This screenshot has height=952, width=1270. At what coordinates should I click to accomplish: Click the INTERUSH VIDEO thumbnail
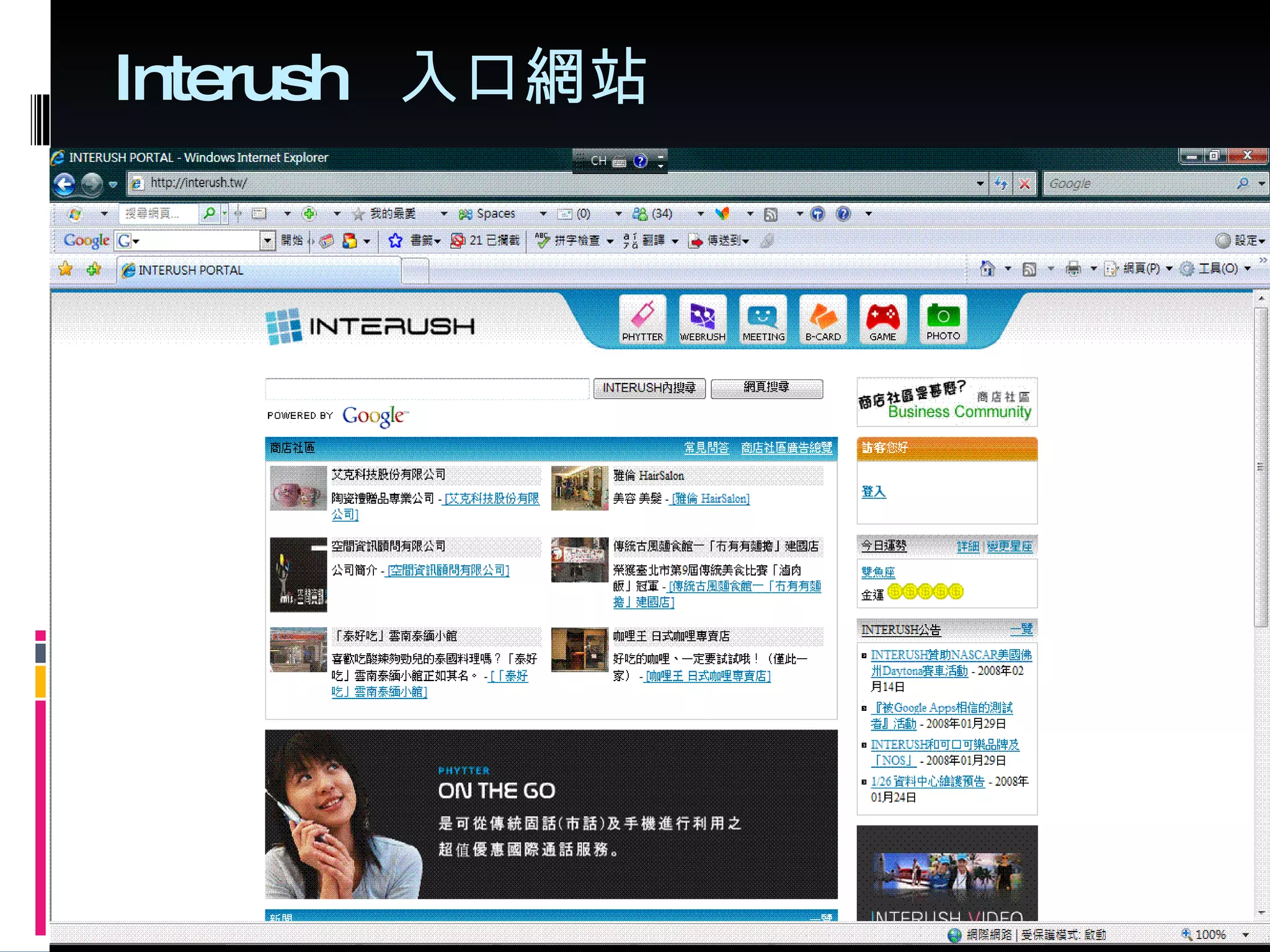coord(947,873)
